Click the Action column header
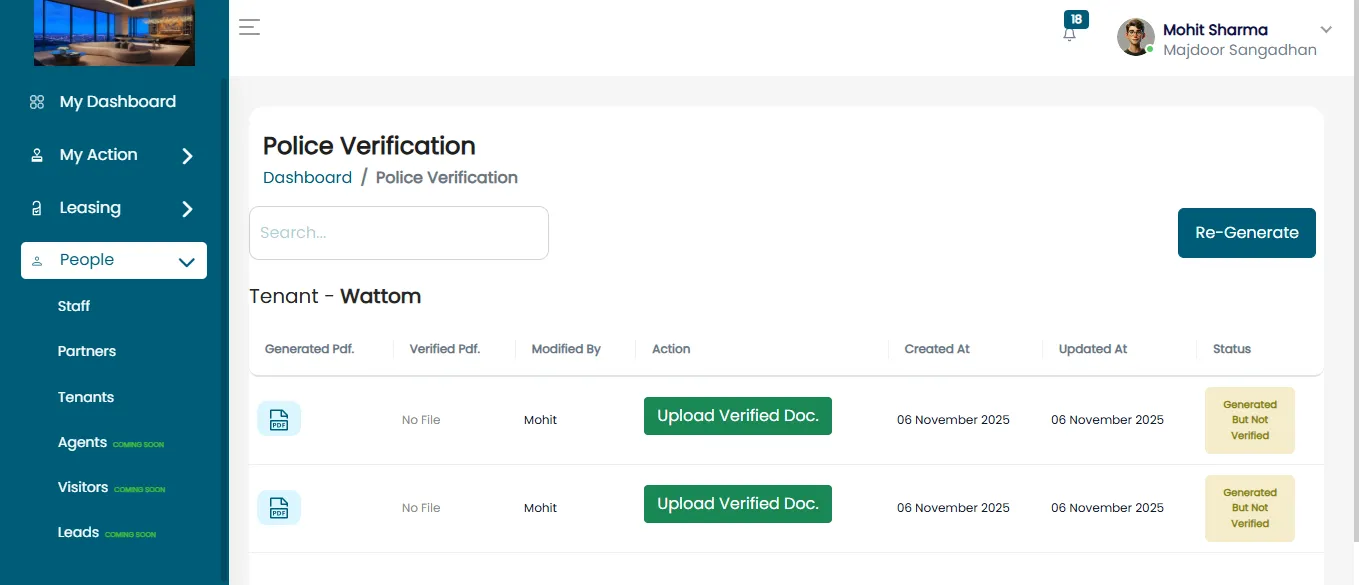This screenshot has height=585, width=1359. click(671, 349)
